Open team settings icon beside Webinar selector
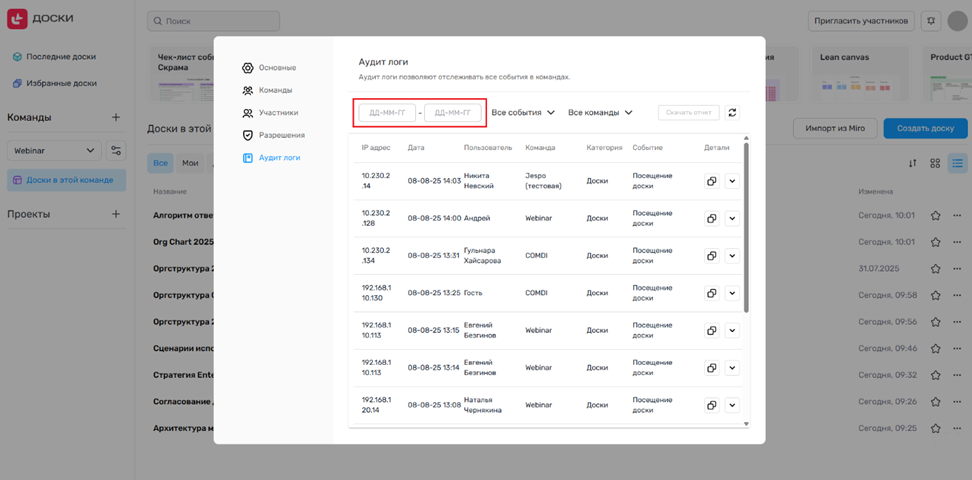Viewport: 972px width, 480px height. [x=117, y=151]
